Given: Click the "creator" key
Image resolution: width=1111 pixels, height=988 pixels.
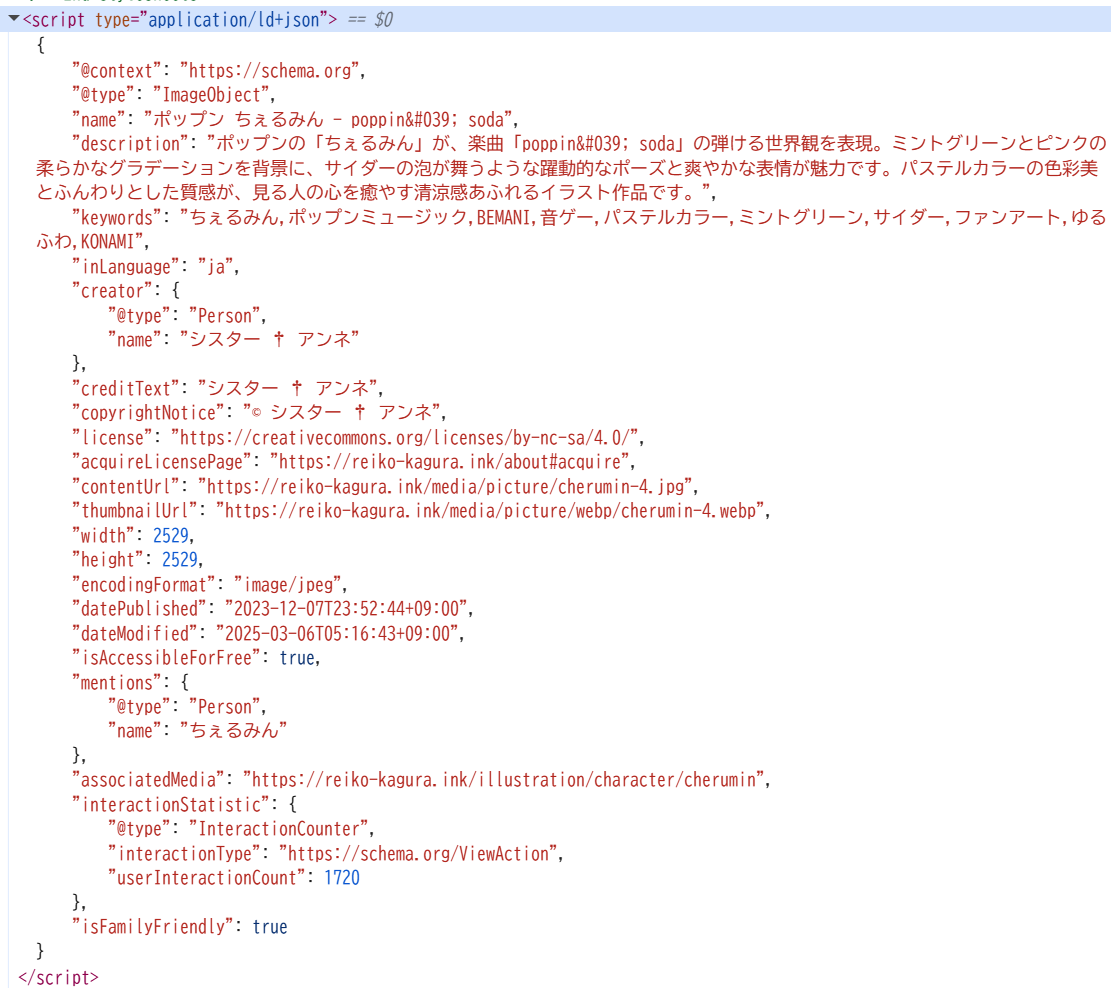Looking at the screenshot, I should click(x=112, y=291).
